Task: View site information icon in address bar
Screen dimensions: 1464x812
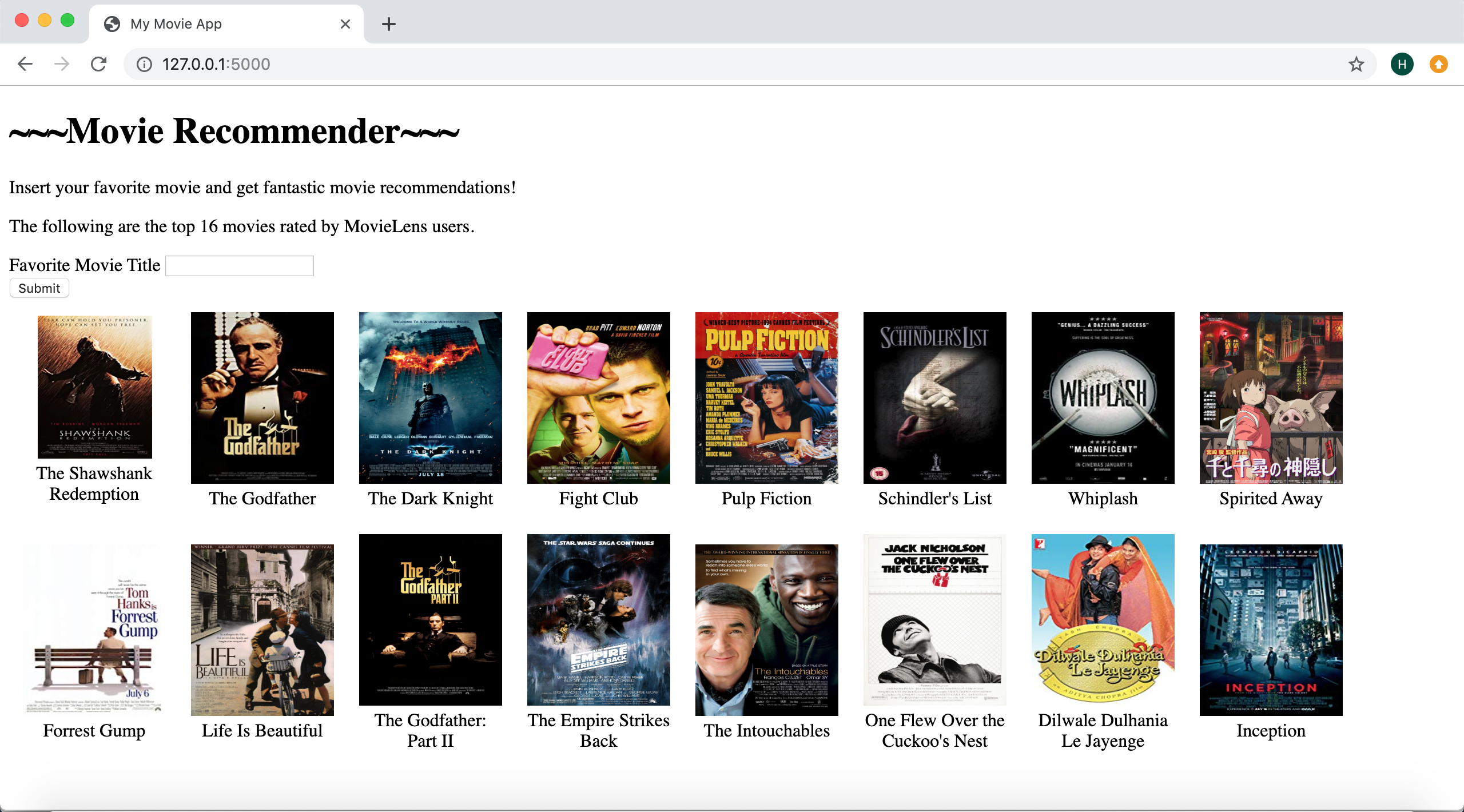Action: (144, 64)
